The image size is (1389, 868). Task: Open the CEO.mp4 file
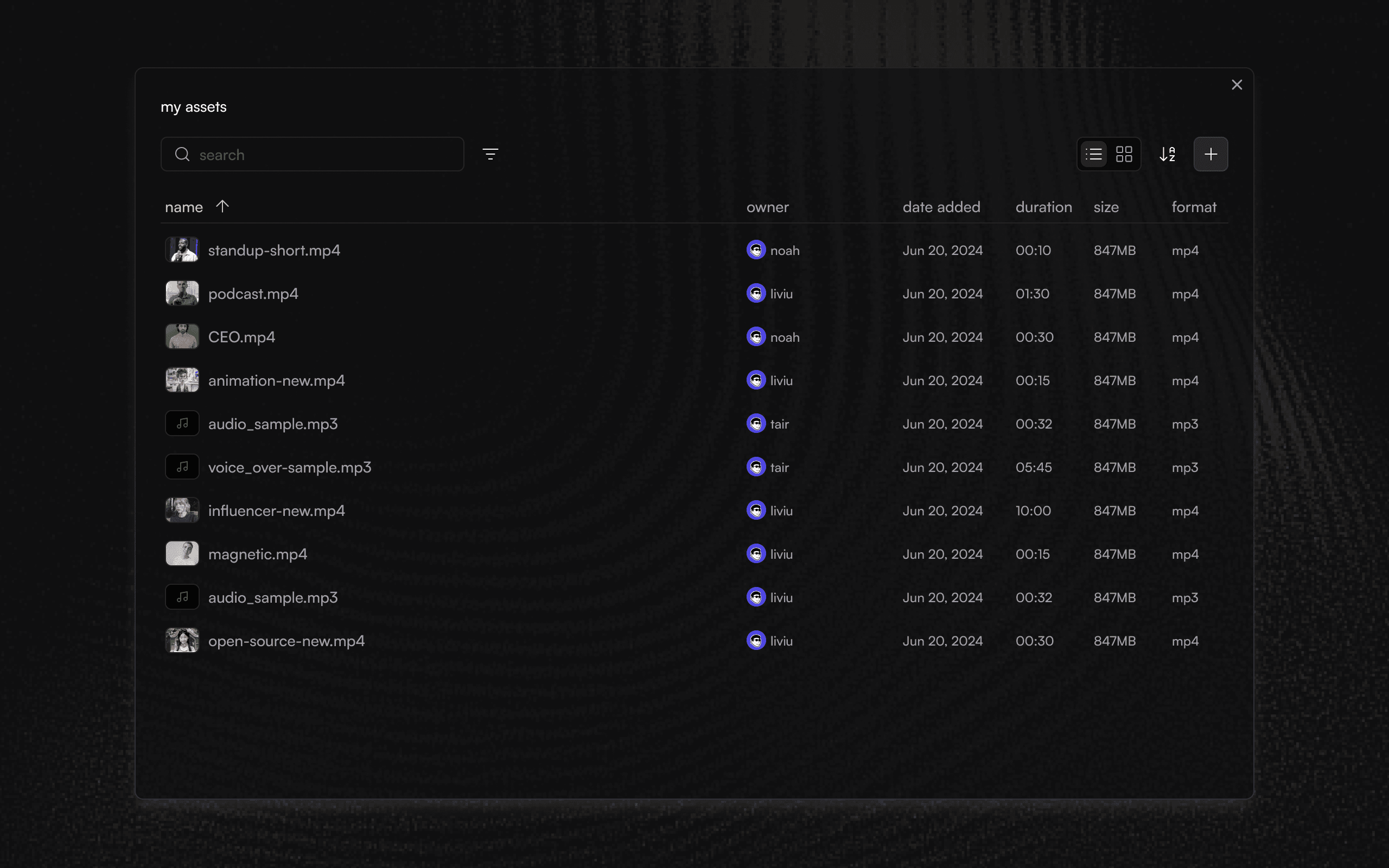(x=241, y=337)
